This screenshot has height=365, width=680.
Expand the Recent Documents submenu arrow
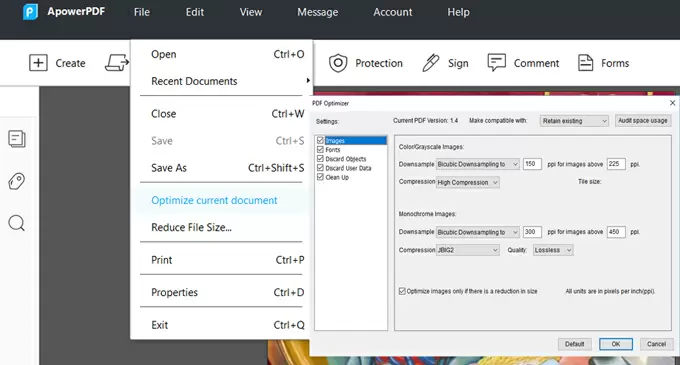pyautogui.click(x=308, y=81)
